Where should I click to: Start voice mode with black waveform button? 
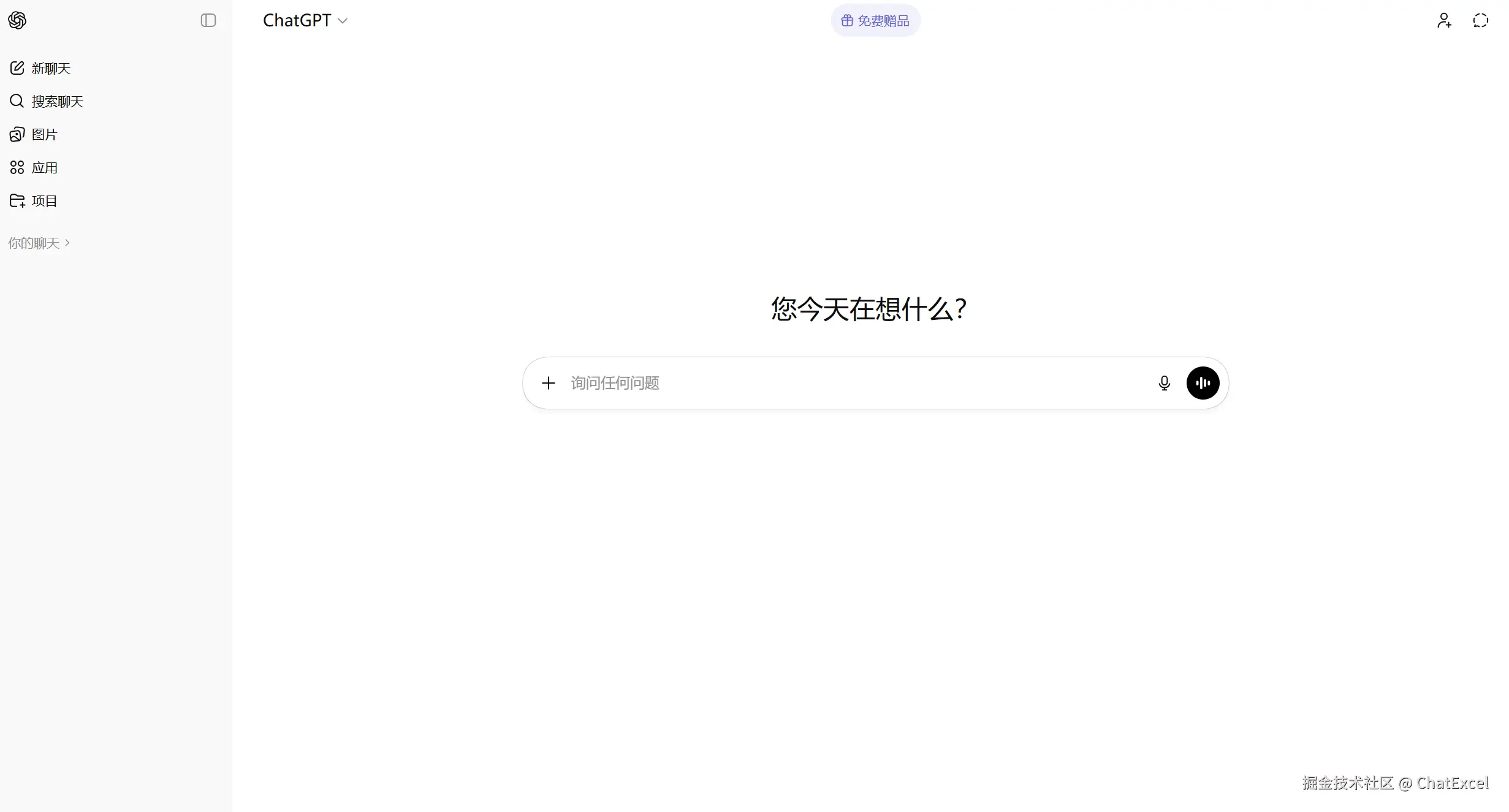1203,383
